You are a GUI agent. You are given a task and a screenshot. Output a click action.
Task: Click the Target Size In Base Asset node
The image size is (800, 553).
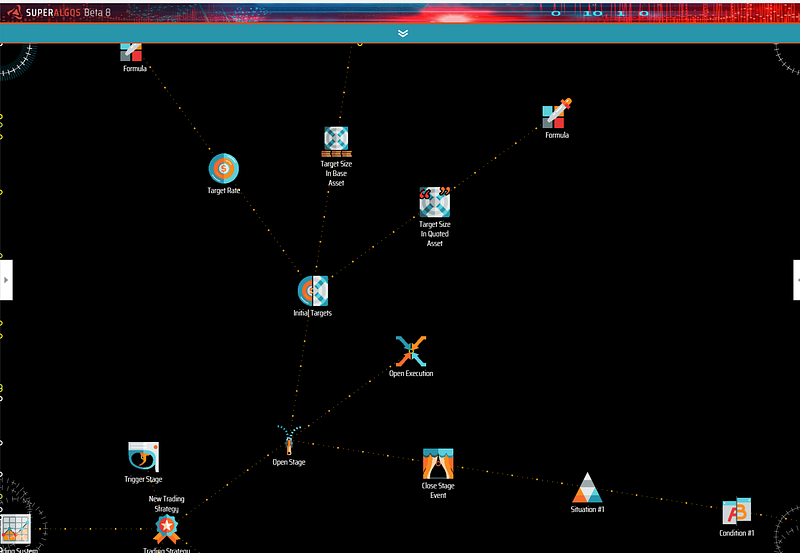pos(336,142)
